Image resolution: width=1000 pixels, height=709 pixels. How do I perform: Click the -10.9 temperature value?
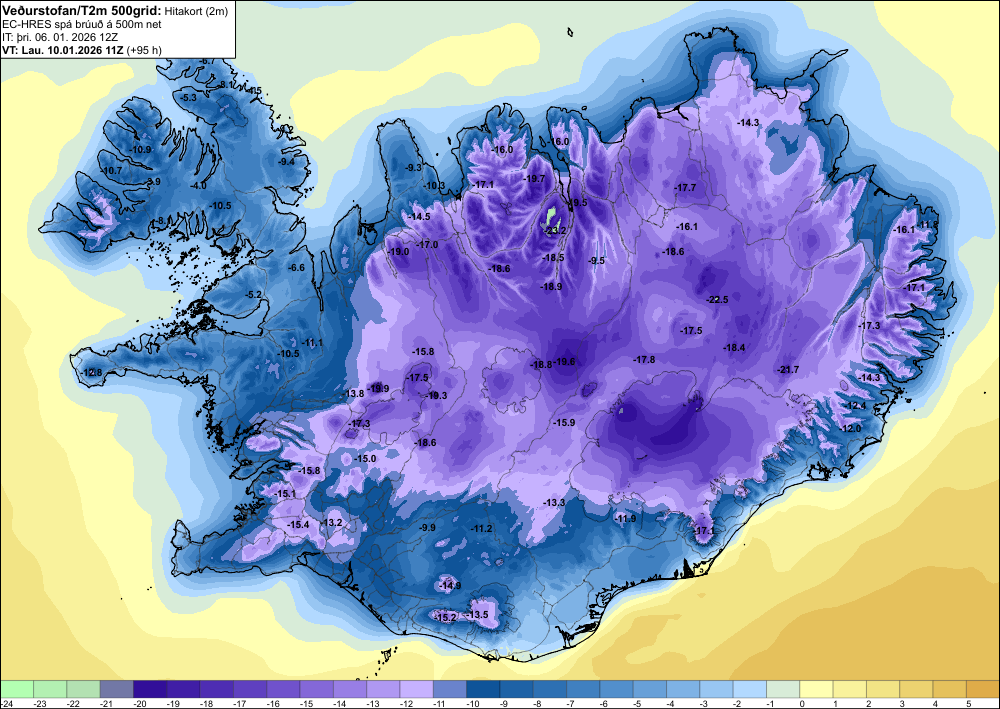(141, 149)
